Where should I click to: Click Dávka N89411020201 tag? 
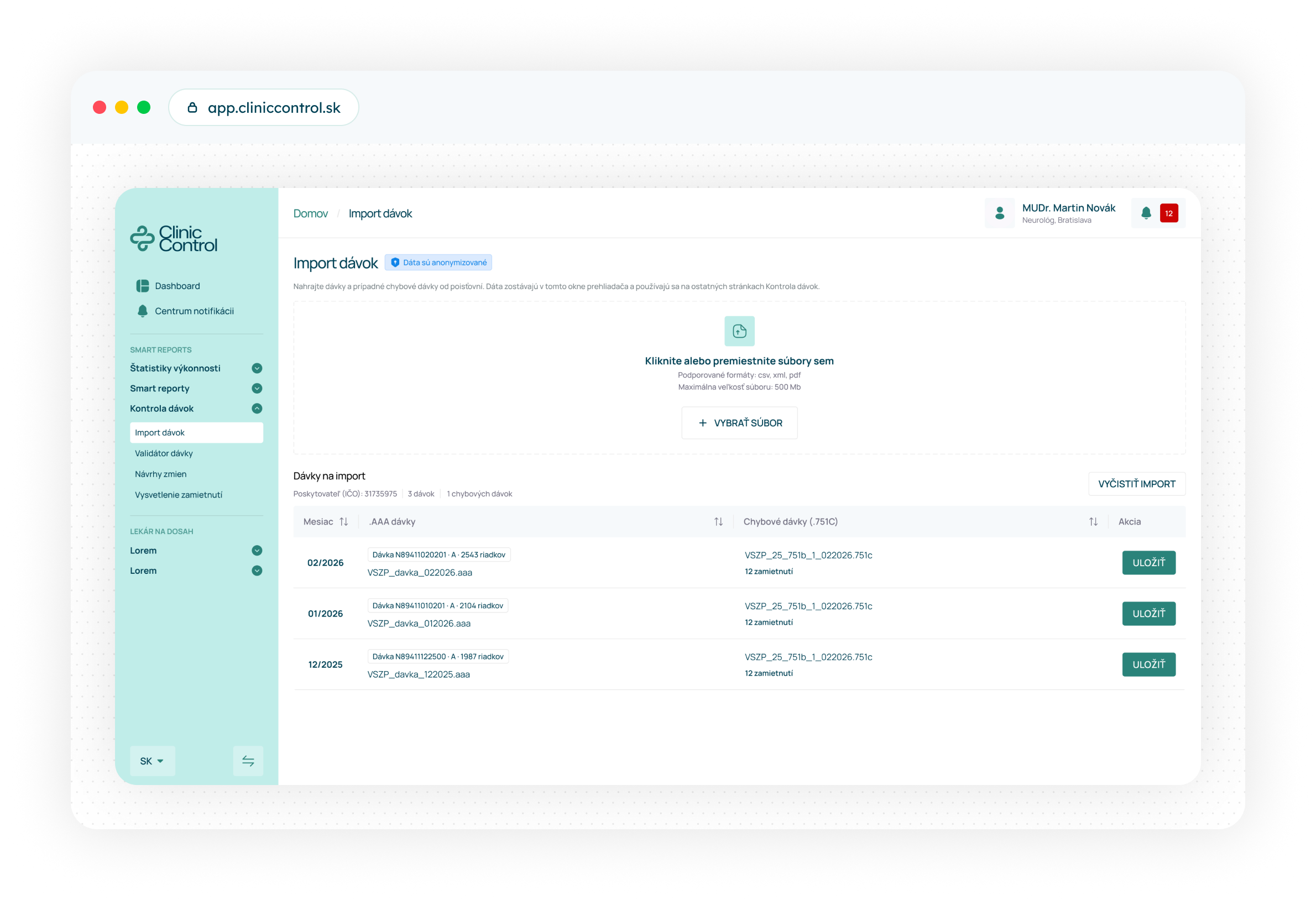439,554
